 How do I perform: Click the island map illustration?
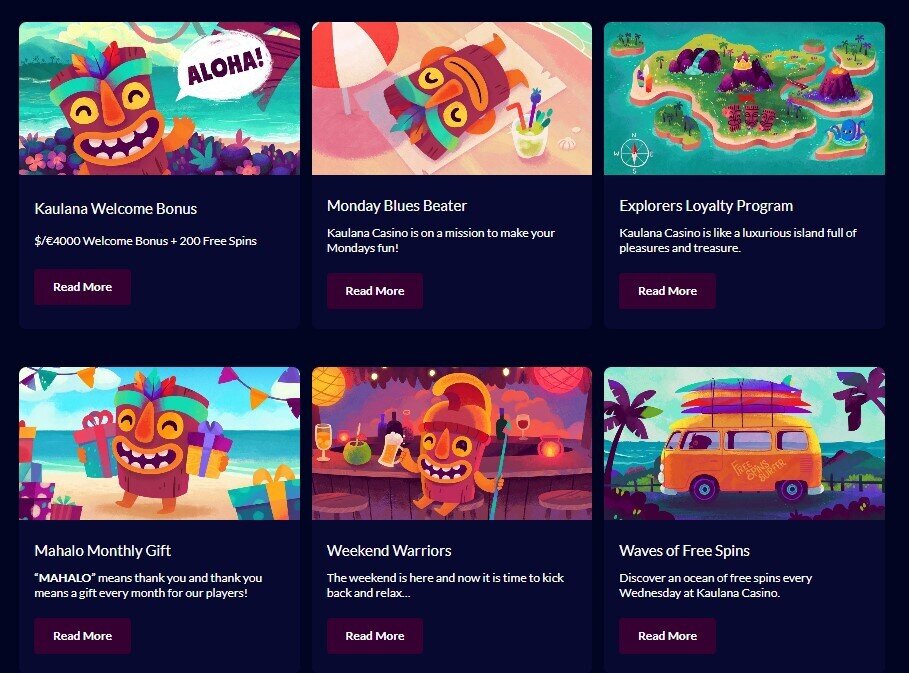coord(744,99)
